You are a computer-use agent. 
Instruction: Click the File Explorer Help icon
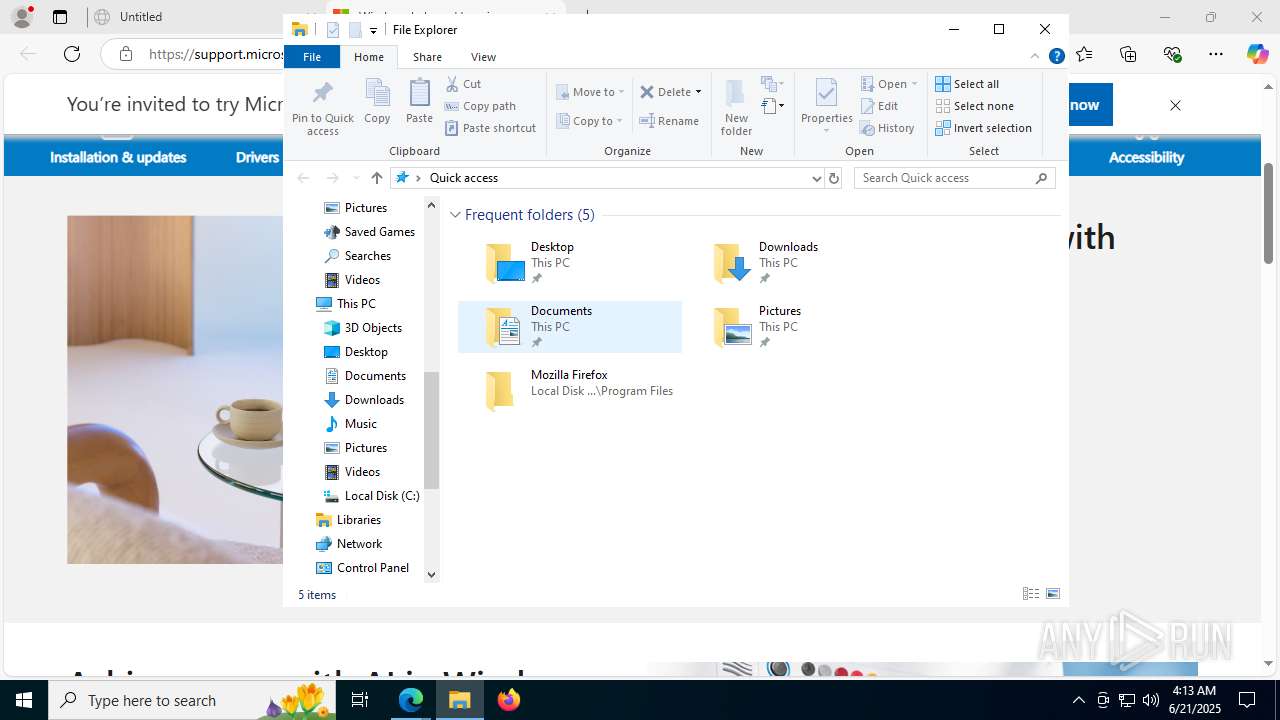click(1056, 57)
